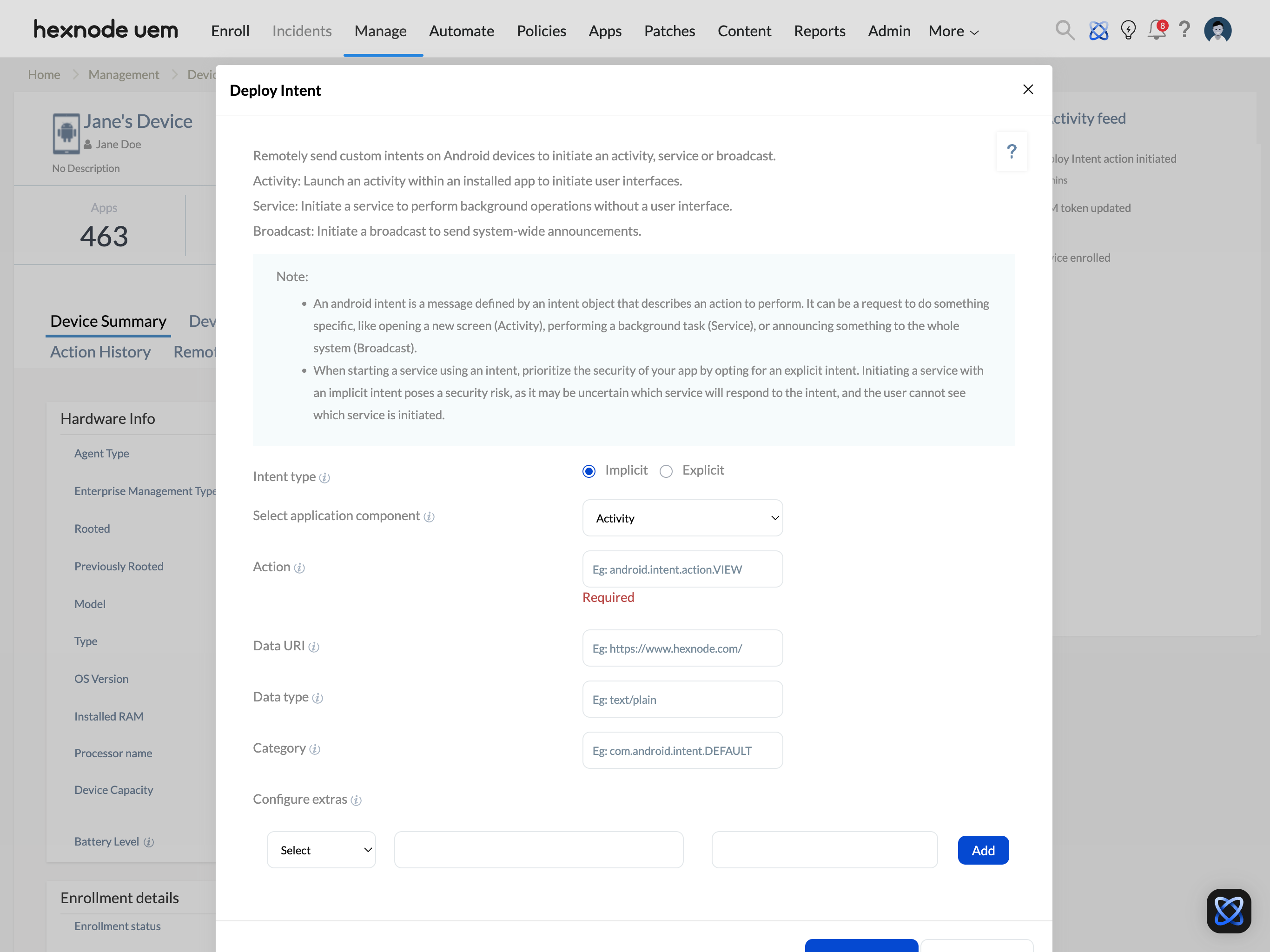Click the Data URI input field
This screenshot has width=1270, height=952.
tap(682, 648)
